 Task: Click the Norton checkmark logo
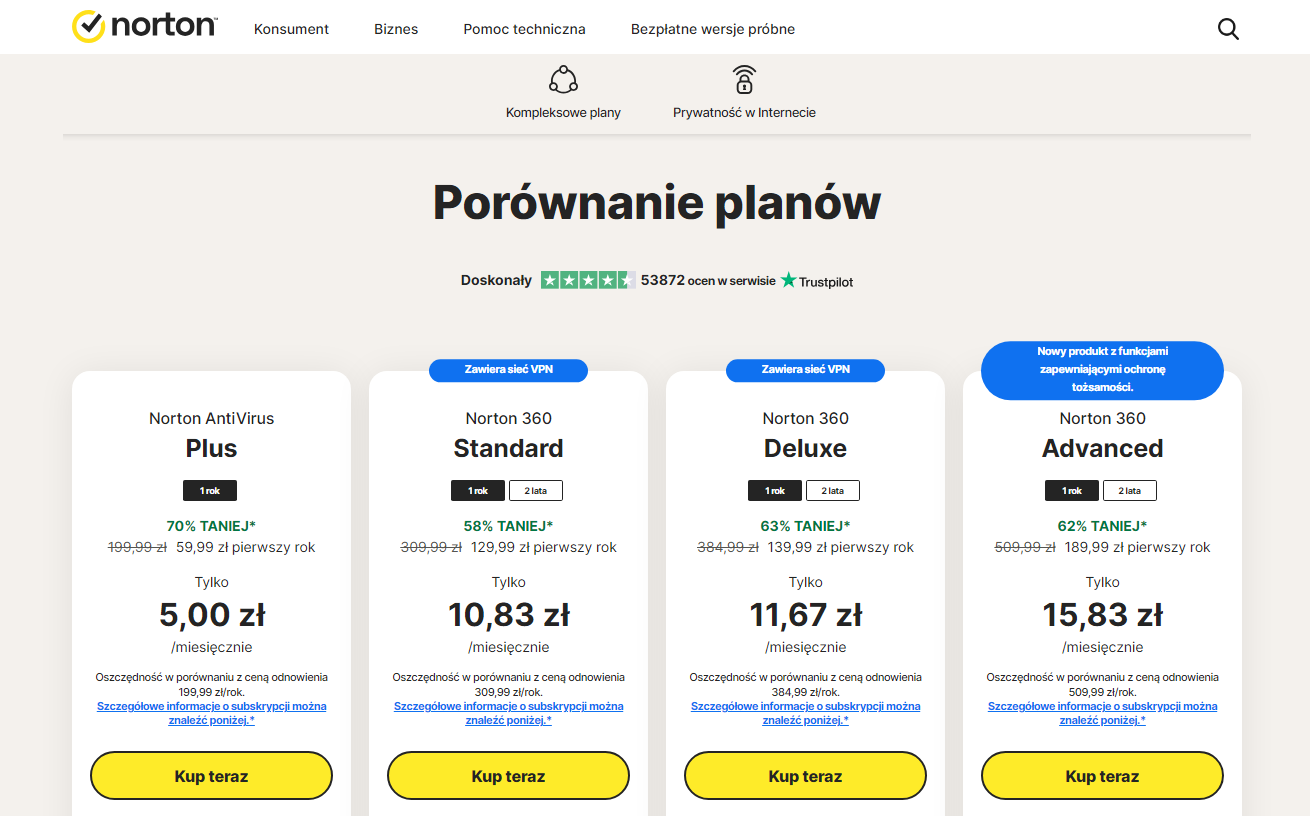pyautogui.click(x=89, y=27)
